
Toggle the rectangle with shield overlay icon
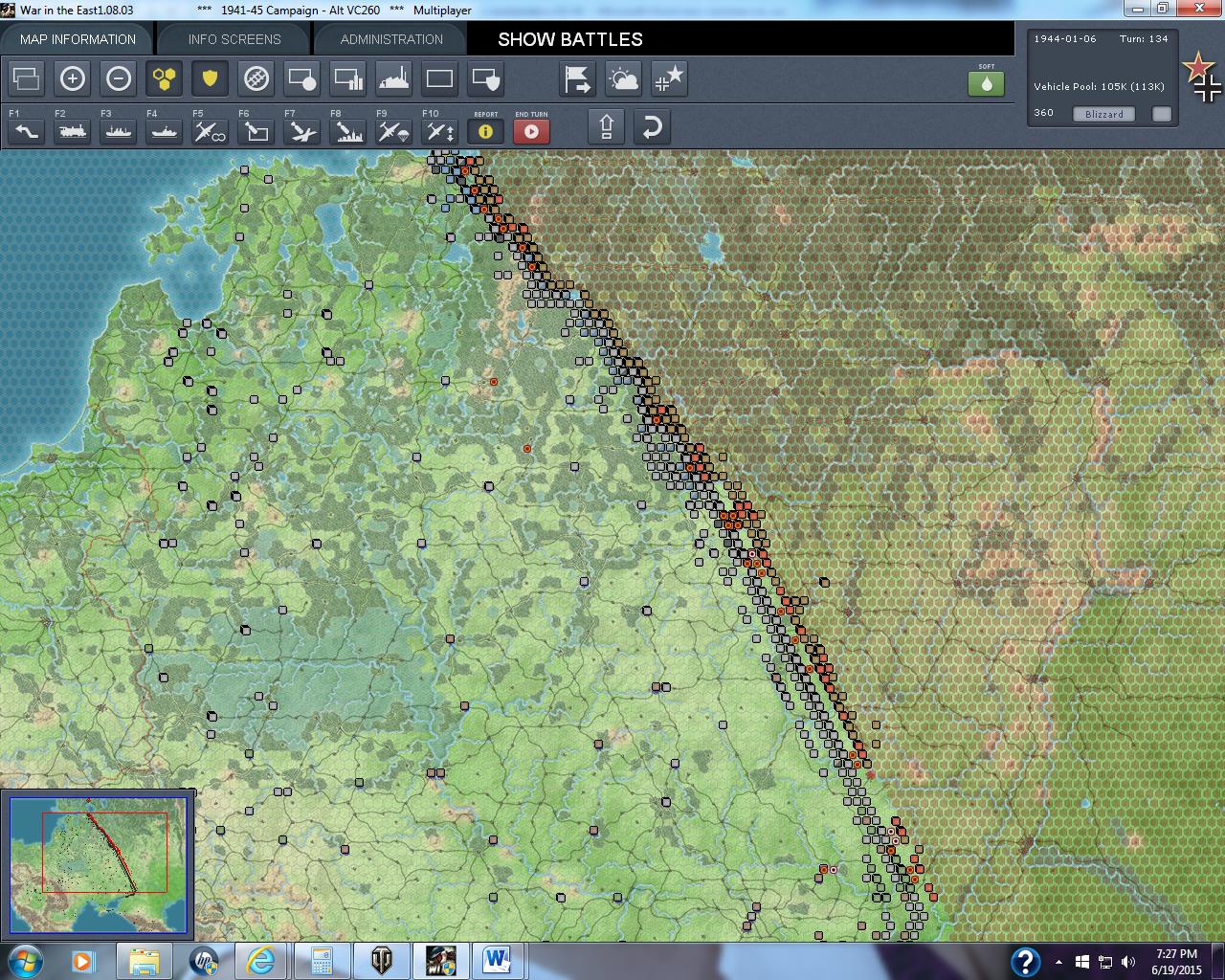485,78
